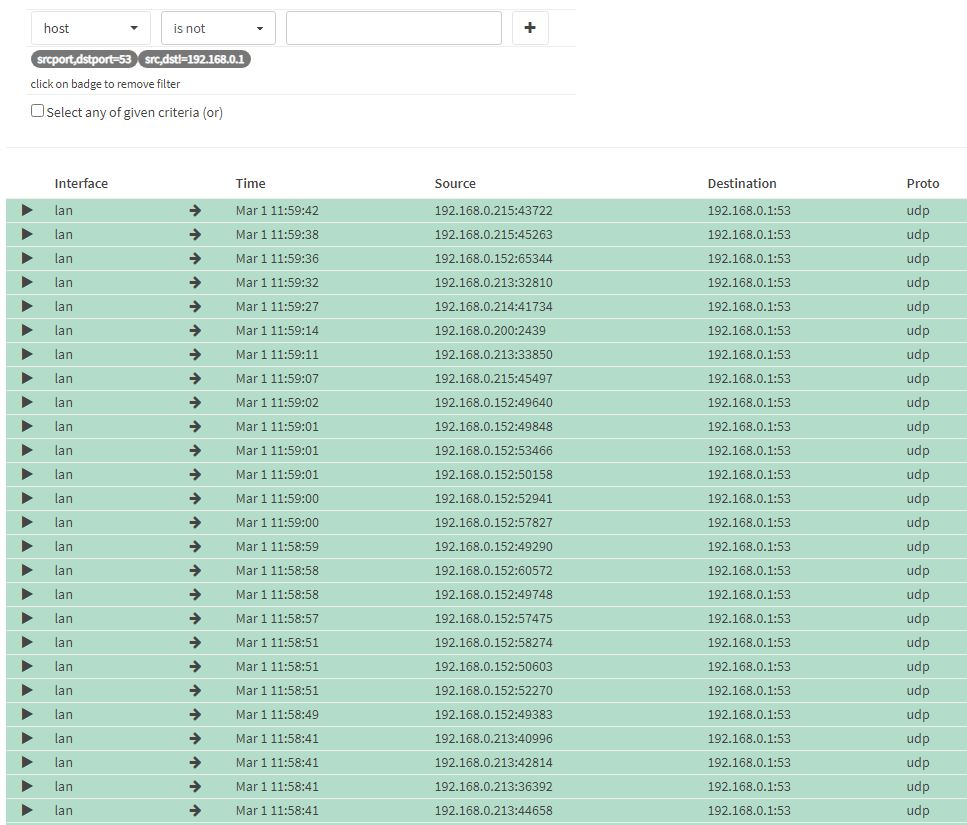Expand the log entry for Mar 1 11:59:42
This screenshot has height=825, width=967.
pyautogui.click(x=27, y=210)
